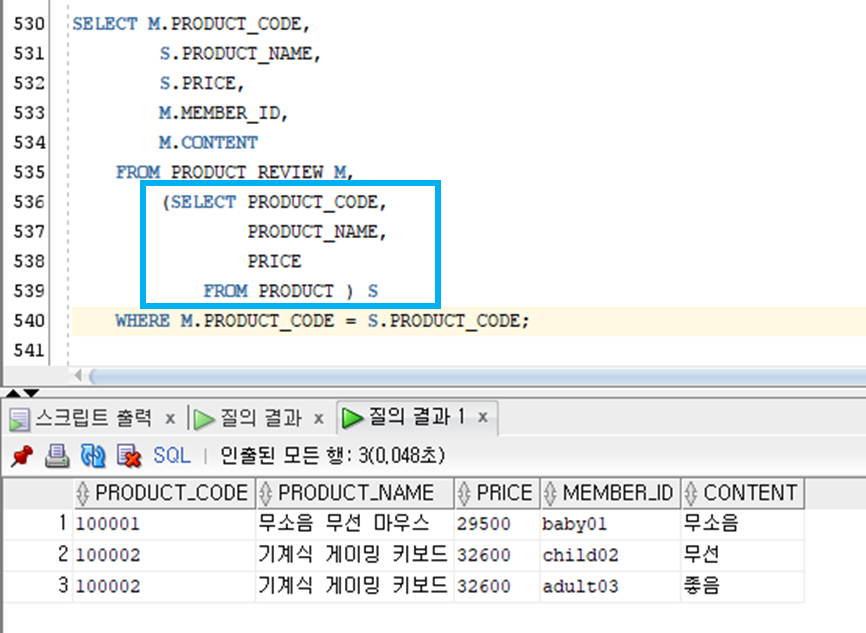
Task: Close the 질의 결과 tab
Action: pyautogui.click(x=319, y=419)
